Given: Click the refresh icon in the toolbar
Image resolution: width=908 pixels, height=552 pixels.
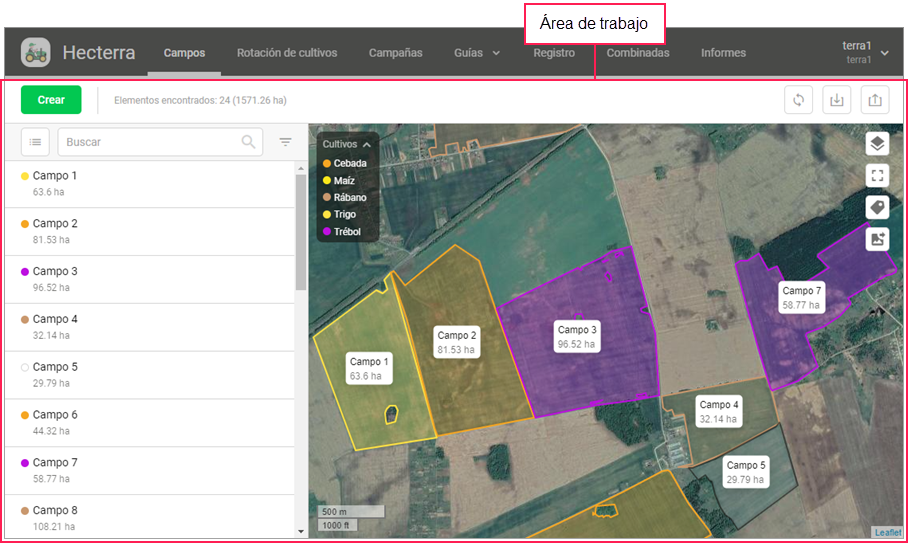Looking at the screenshot, I should pyautogui.click(x=798, y=100).
